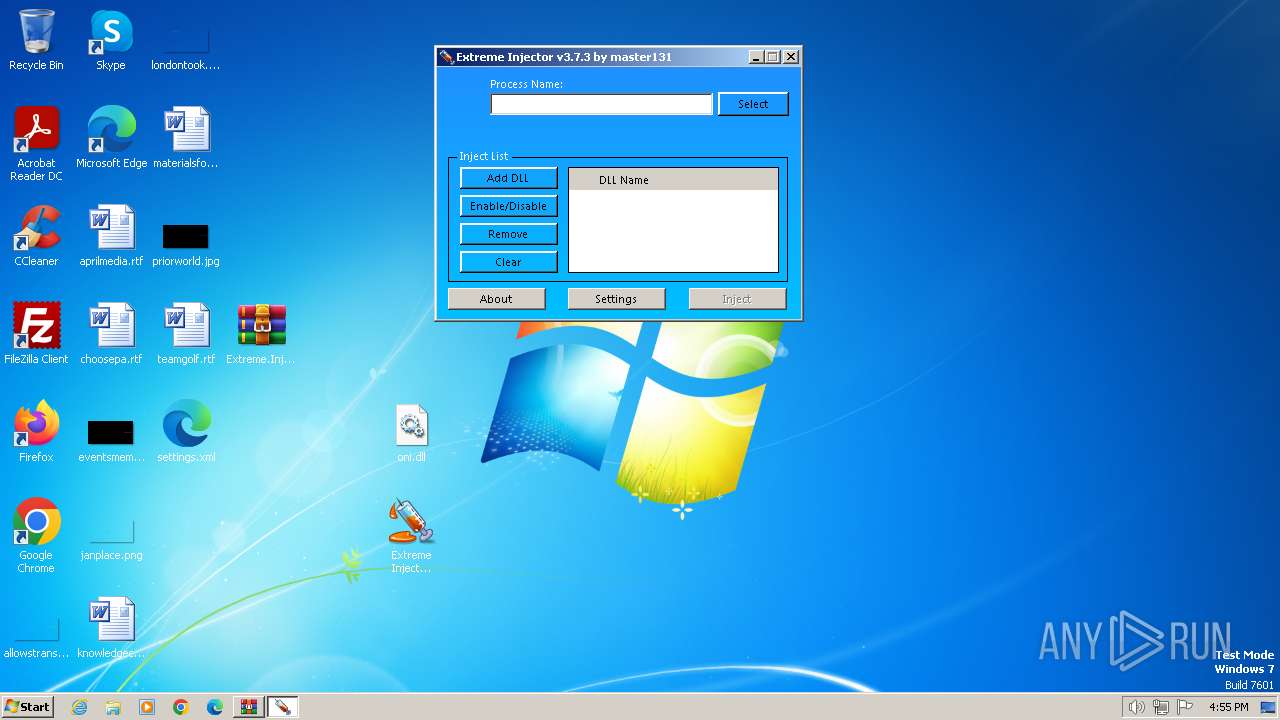Click Select to choose a process

click(753, 104)
